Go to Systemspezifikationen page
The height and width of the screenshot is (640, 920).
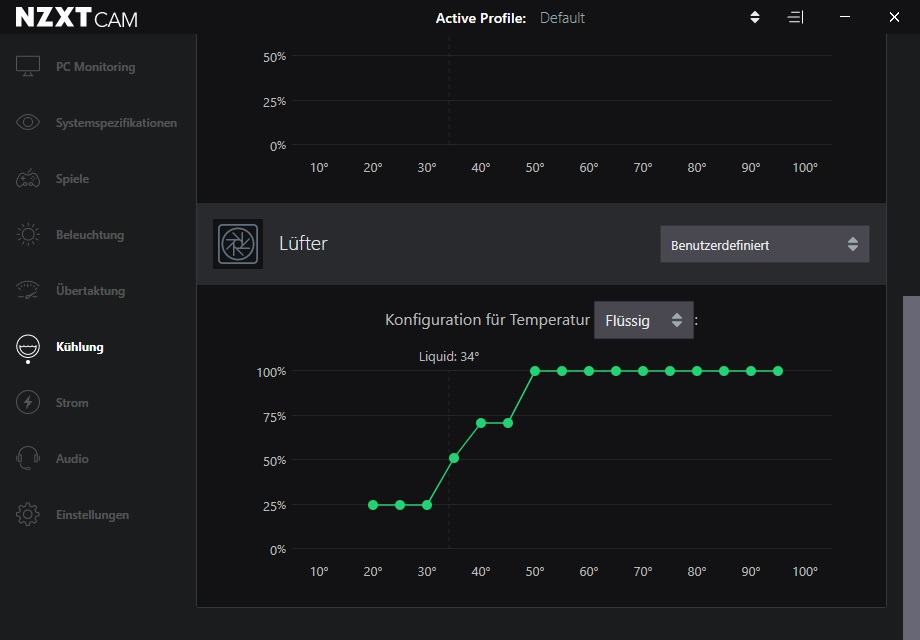pyautogui.click(x=116, y=123)
